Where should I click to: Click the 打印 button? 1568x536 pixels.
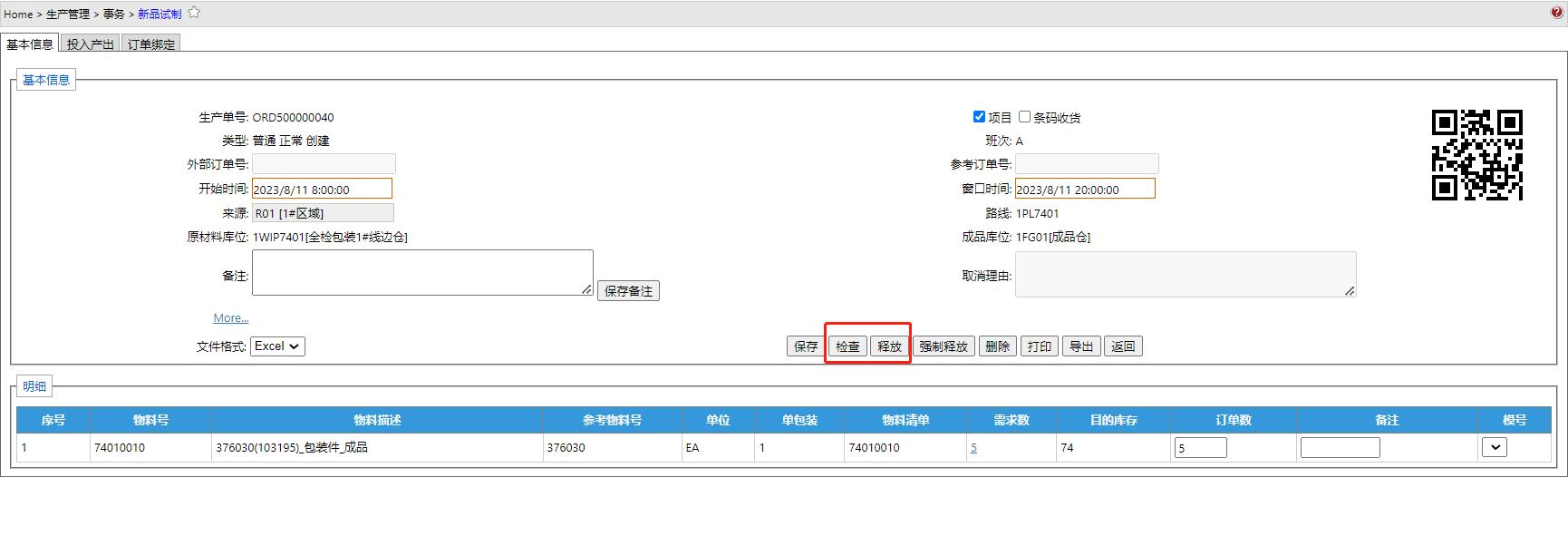pos(1040,346)
